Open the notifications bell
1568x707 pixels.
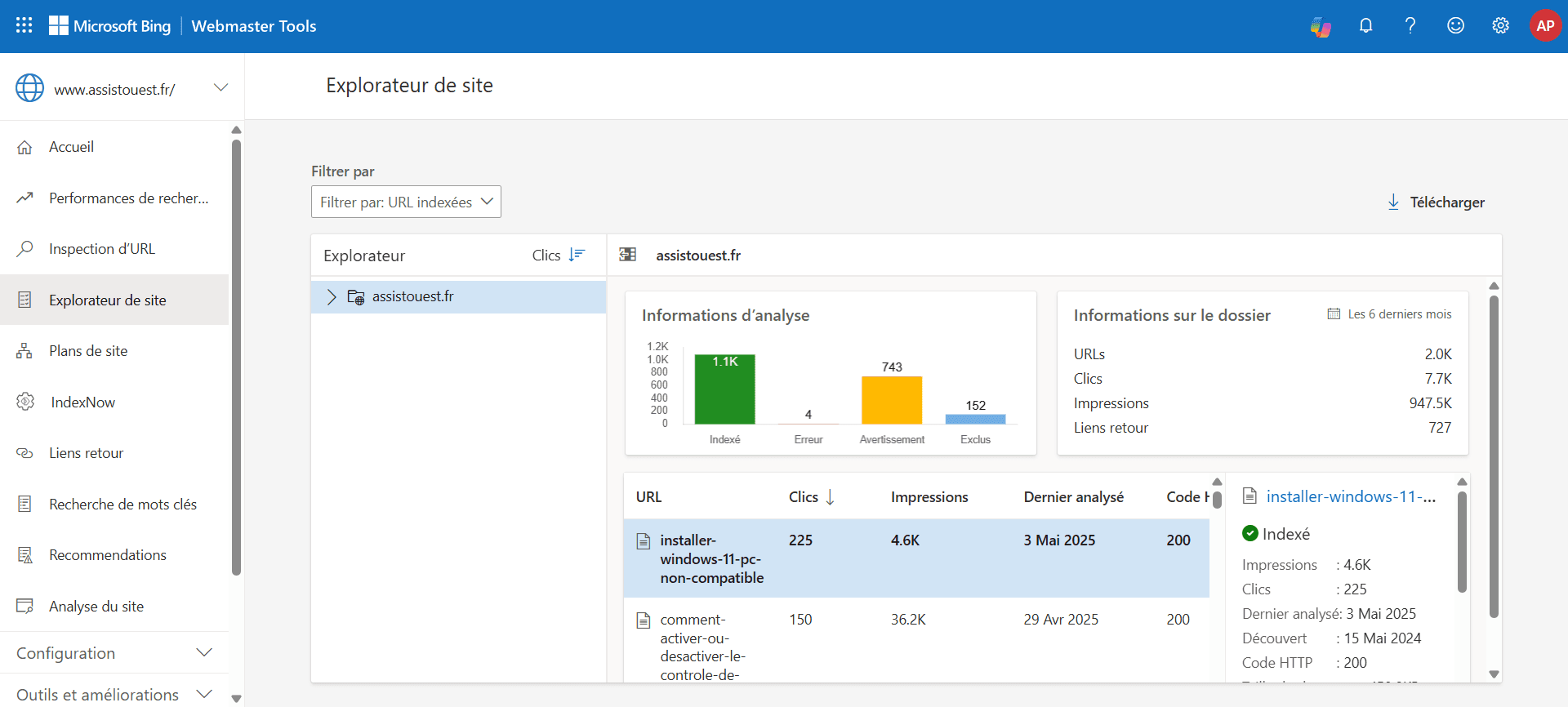tap(1365, 26)
